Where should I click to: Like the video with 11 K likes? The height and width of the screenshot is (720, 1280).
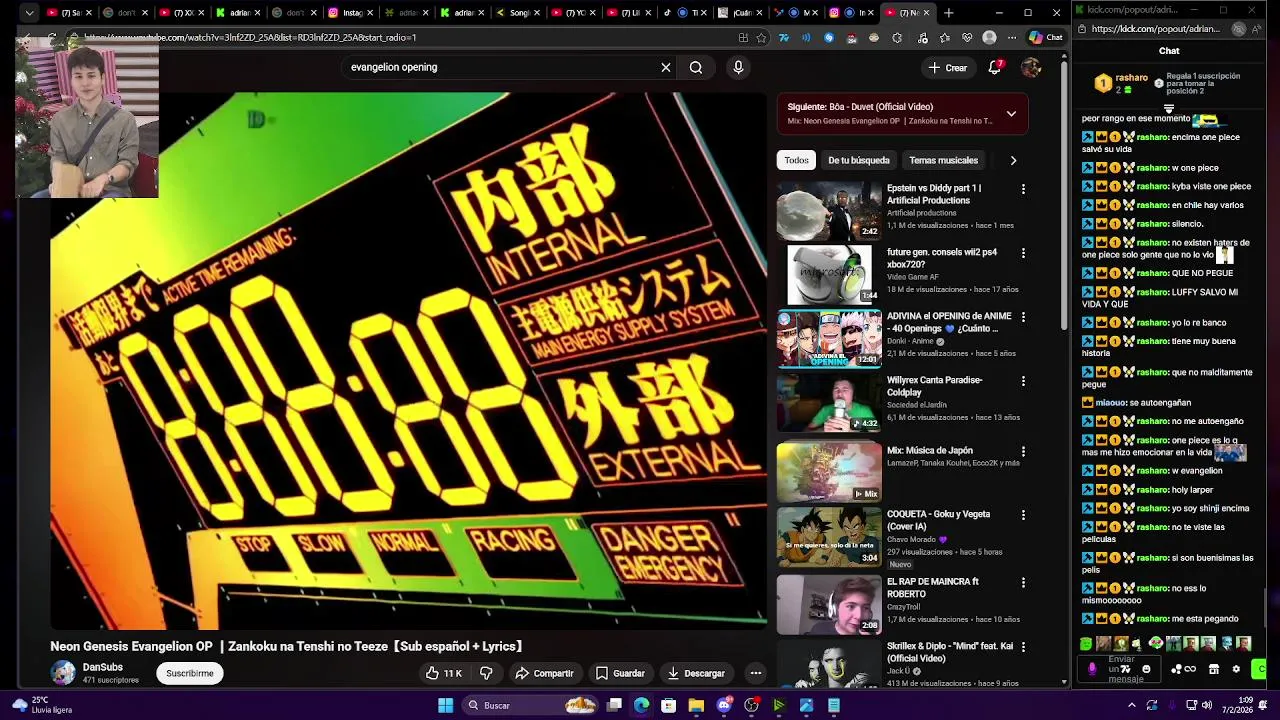click(x=443, y=673)
